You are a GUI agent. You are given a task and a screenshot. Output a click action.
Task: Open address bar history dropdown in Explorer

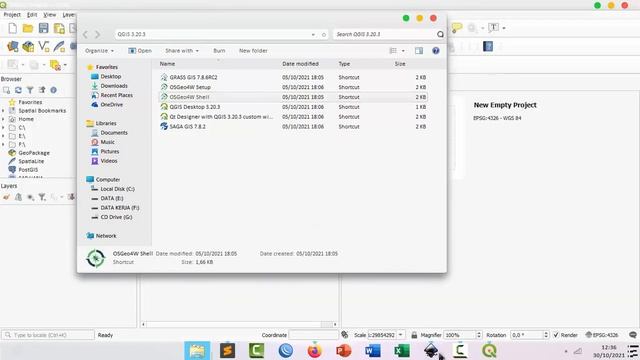(313, 35)
